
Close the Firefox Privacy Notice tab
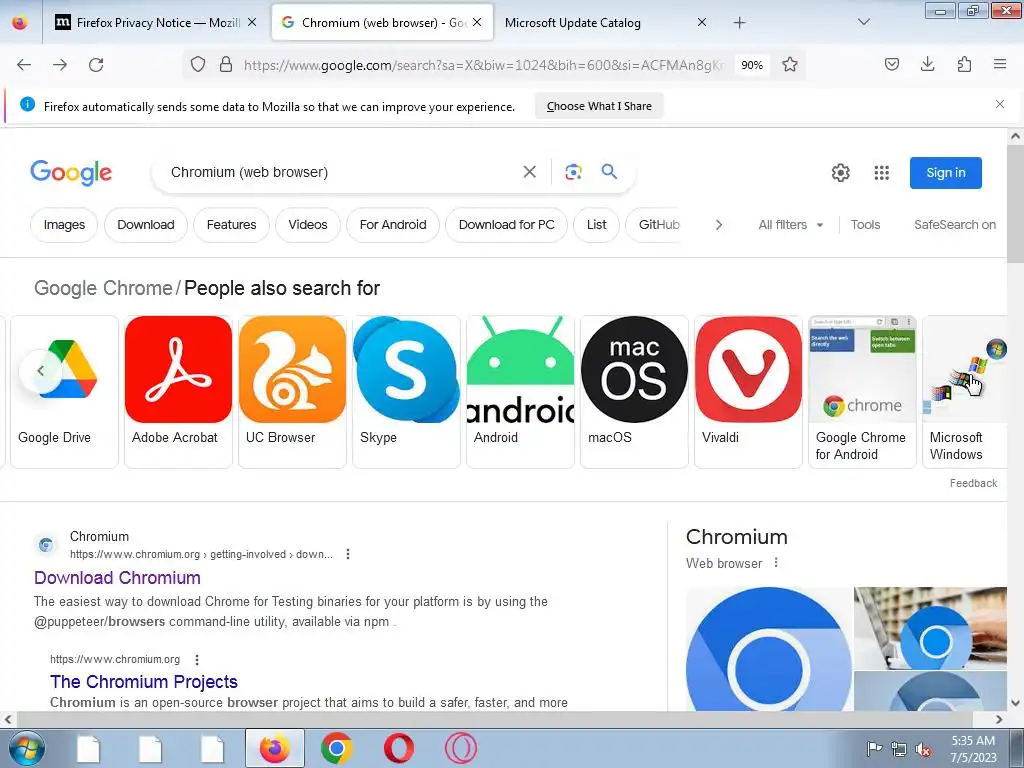pyautogui.click(x=252, y=22)
